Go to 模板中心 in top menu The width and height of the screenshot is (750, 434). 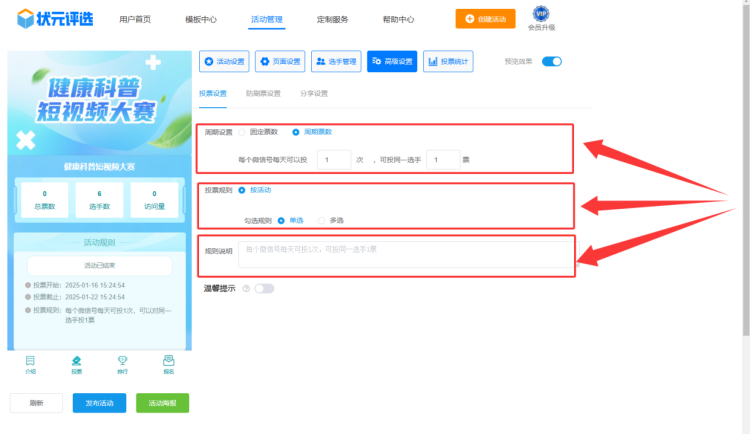[x=201, y=19]
